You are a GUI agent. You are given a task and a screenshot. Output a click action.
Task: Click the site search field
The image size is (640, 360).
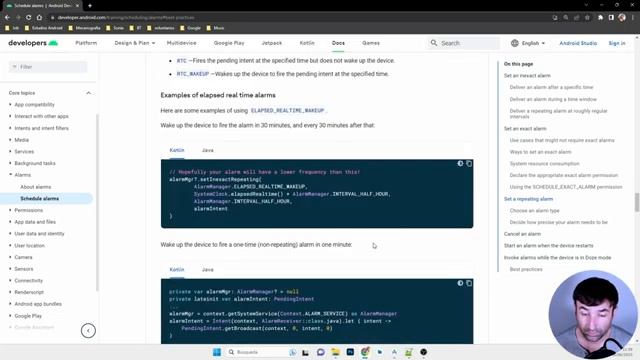[464, 43]
